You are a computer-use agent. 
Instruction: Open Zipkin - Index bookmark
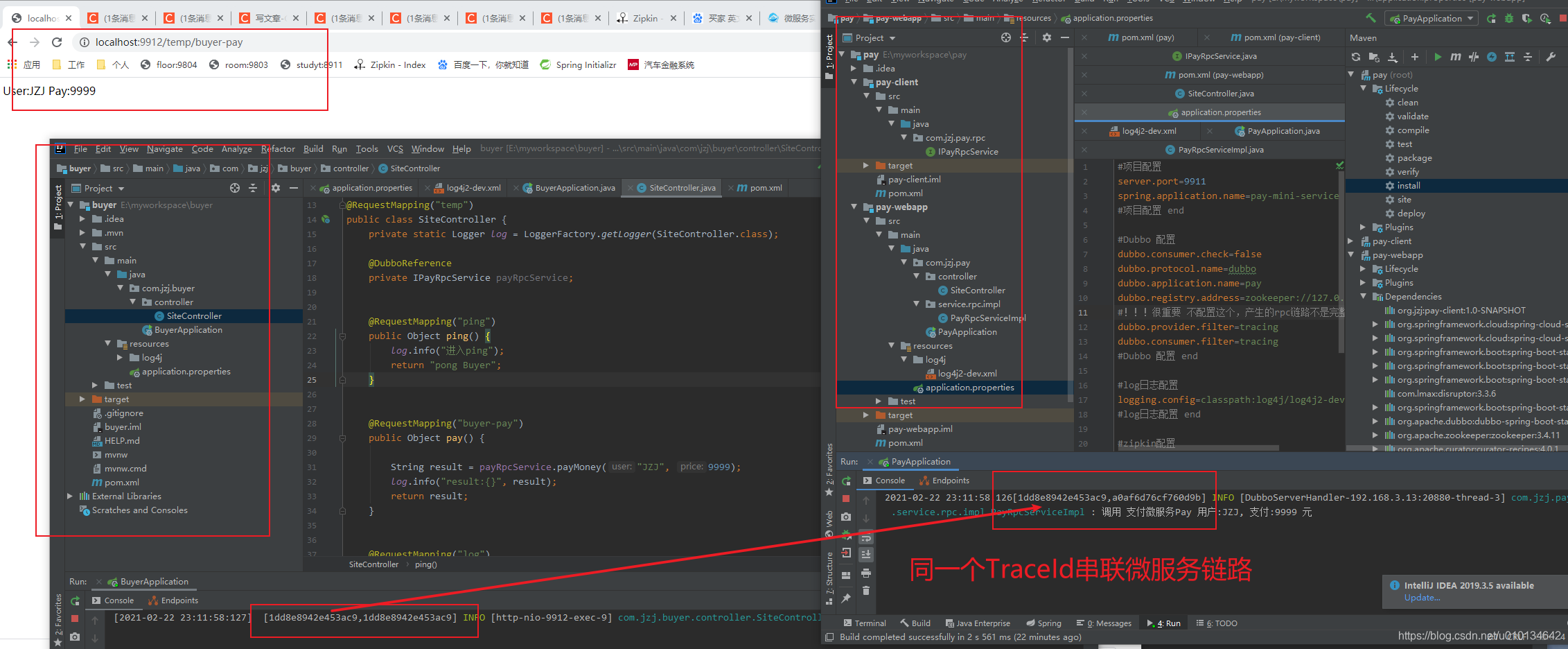(x=390, y=64)
